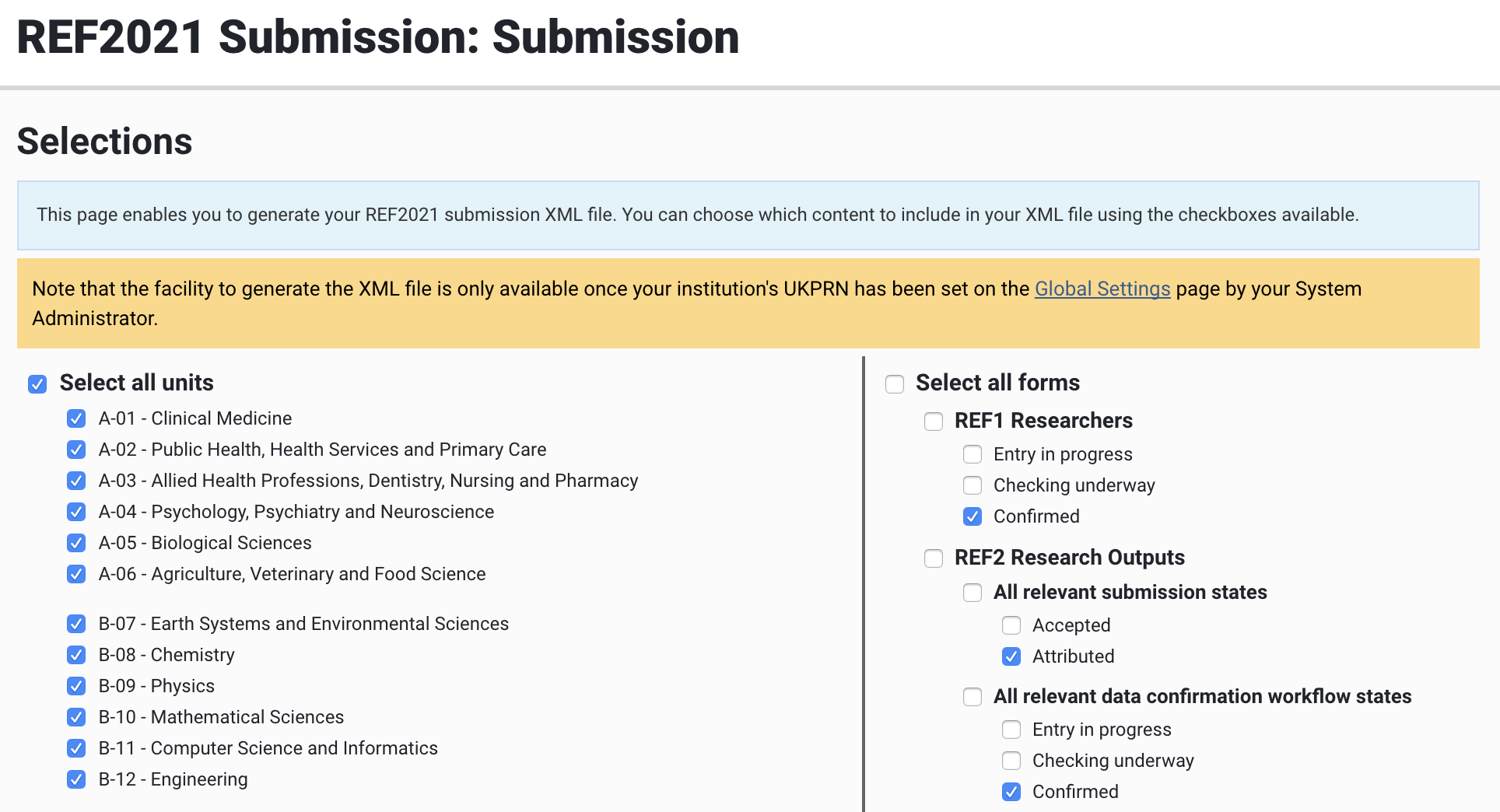The width and height of the screenshot is (1500, 812).
Task: Enable REF1 Entry in progress checkbox
Action: point(973,454)
